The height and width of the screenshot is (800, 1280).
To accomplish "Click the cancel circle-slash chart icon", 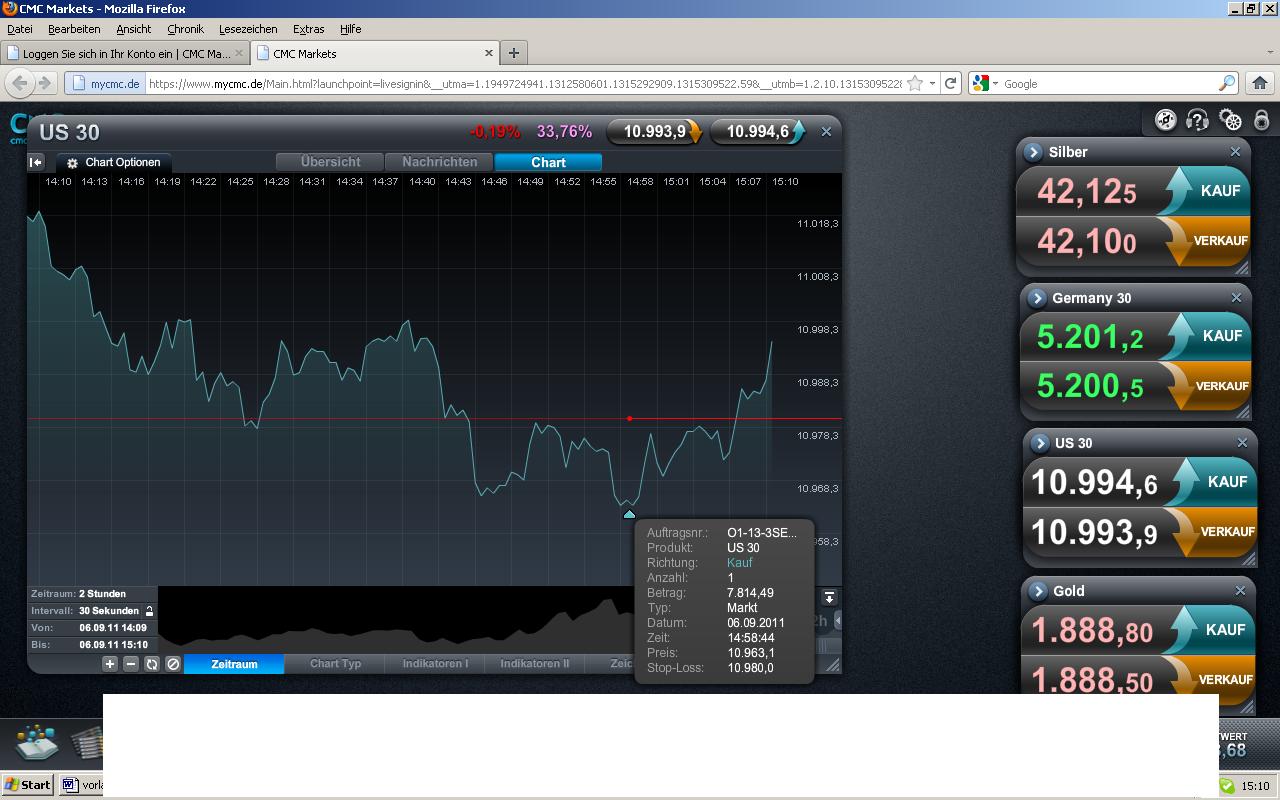I will coord(173,663).
